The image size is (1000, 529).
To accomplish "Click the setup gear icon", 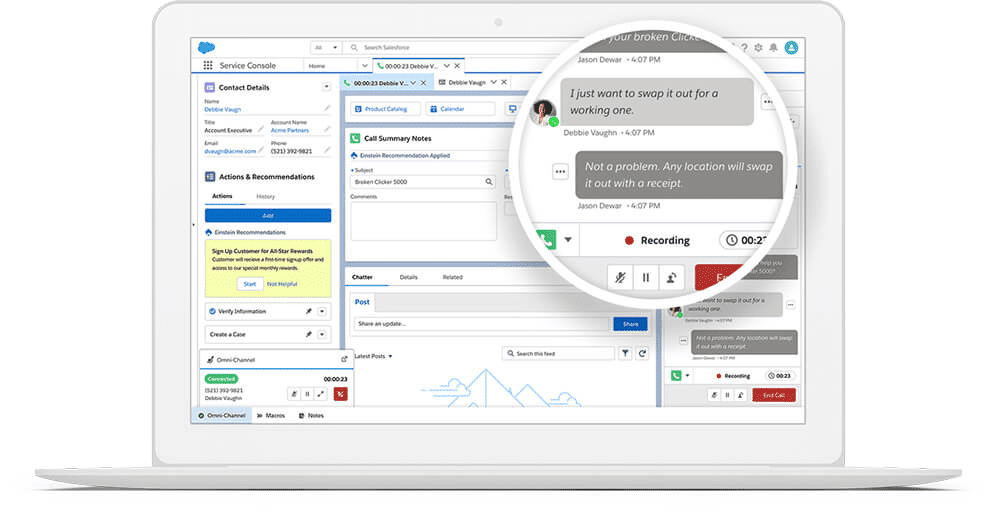I will pyautogui.click(x=757, y=47).
